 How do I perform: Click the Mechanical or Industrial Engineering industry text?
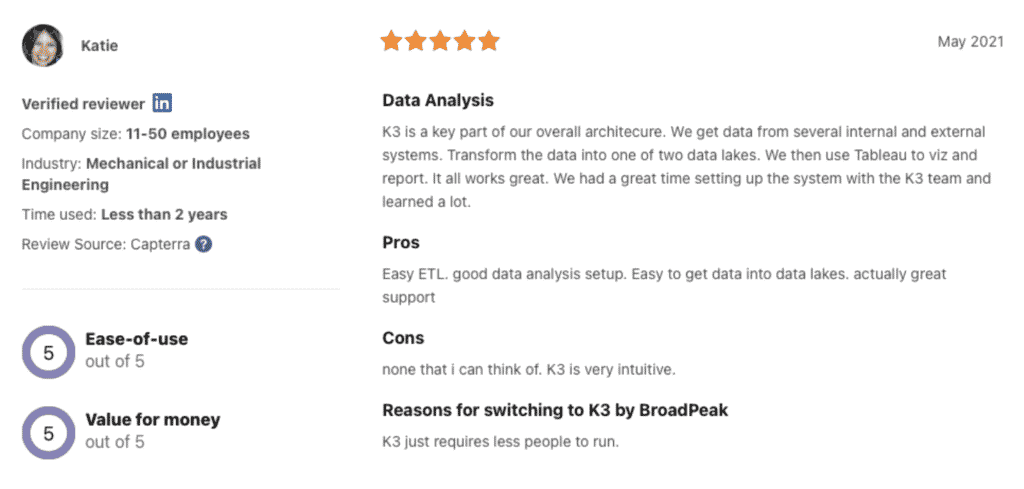pos(141,174)
